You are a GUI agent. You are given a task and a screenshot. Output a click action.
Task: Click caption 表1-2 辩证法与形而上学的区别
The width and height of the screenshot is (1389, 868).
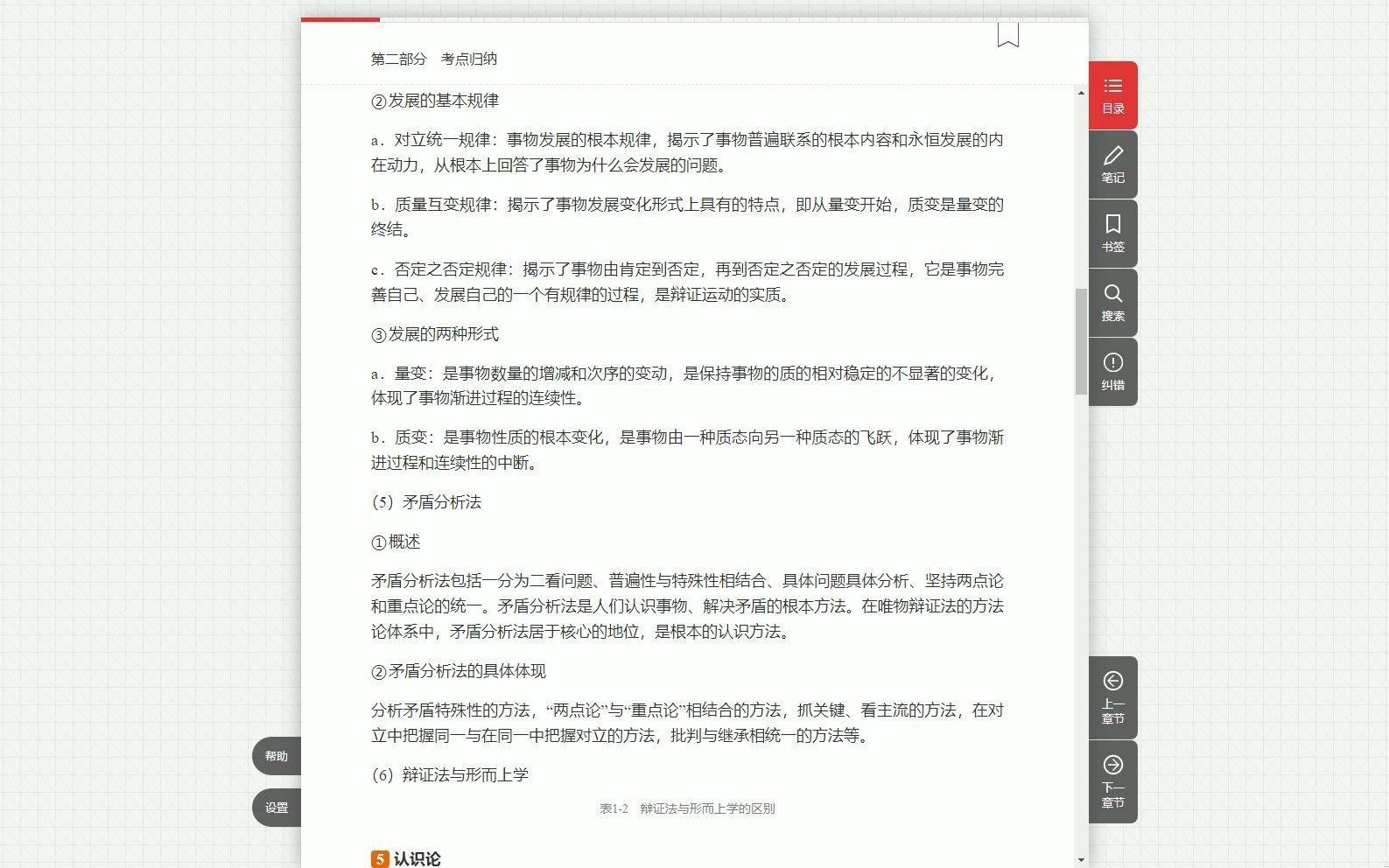[687, 808]
